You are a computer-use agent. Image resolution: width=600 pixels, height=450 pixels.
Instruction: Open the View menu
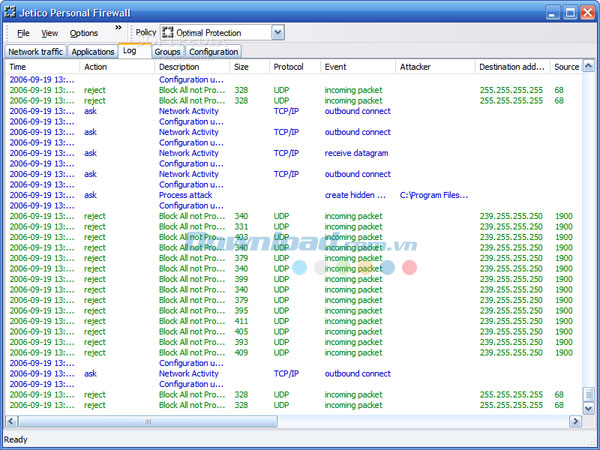50,33
